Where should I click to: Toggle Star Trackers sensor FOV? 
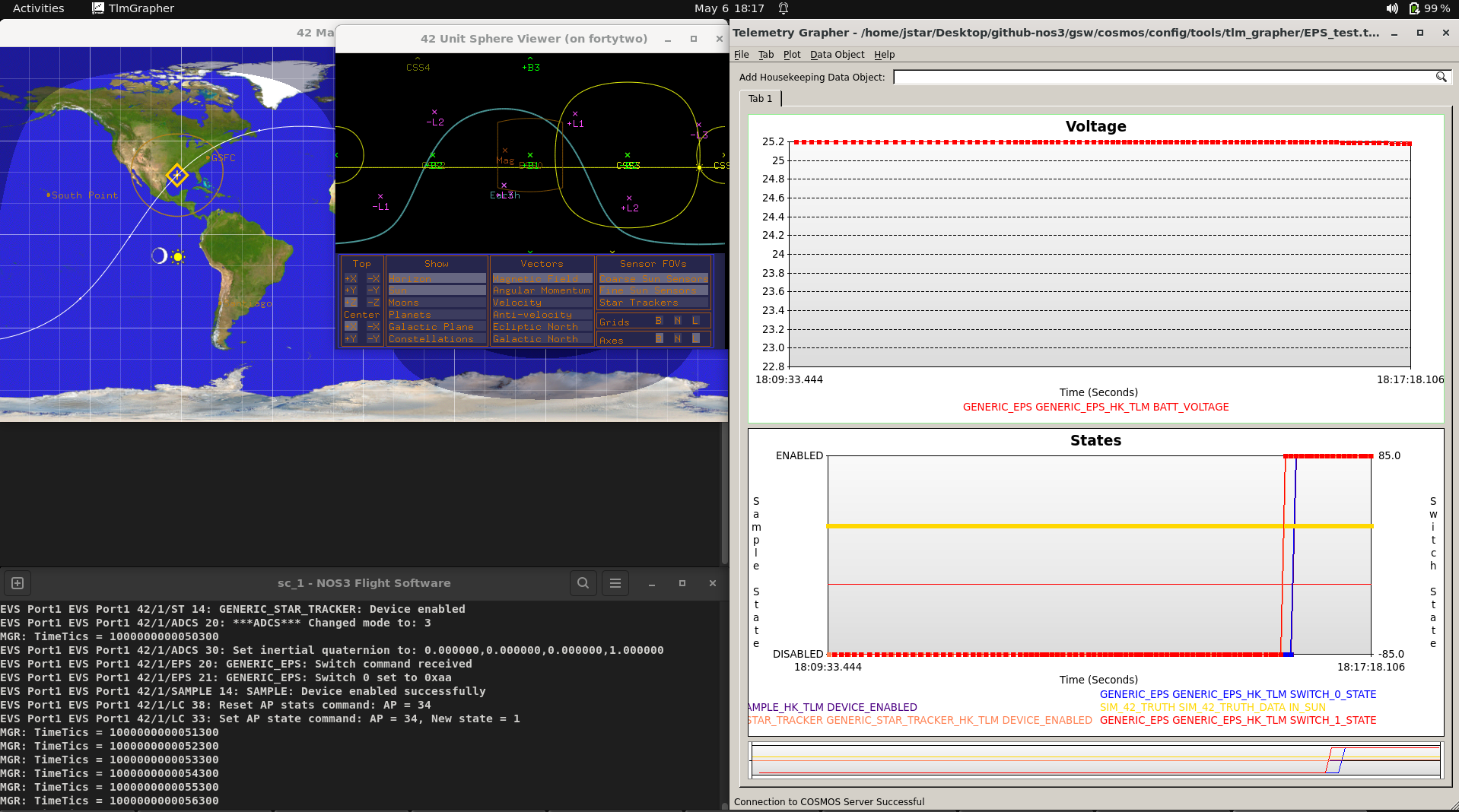pyautogui.click(x=653, y=303)
